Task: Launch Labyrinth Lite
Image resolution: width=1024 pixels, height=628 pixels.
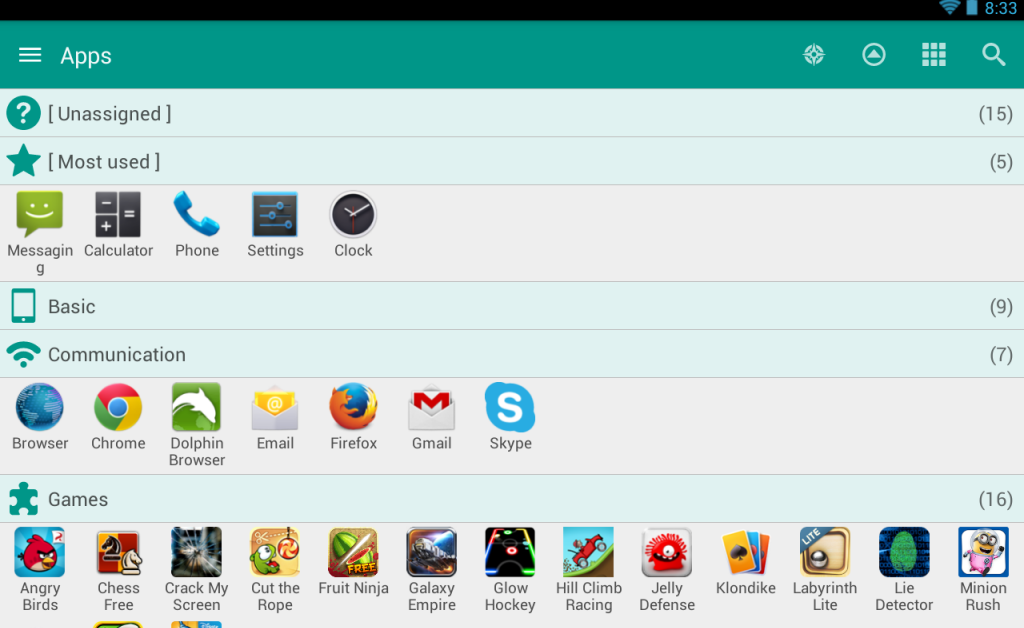Action: click(825, 570)
